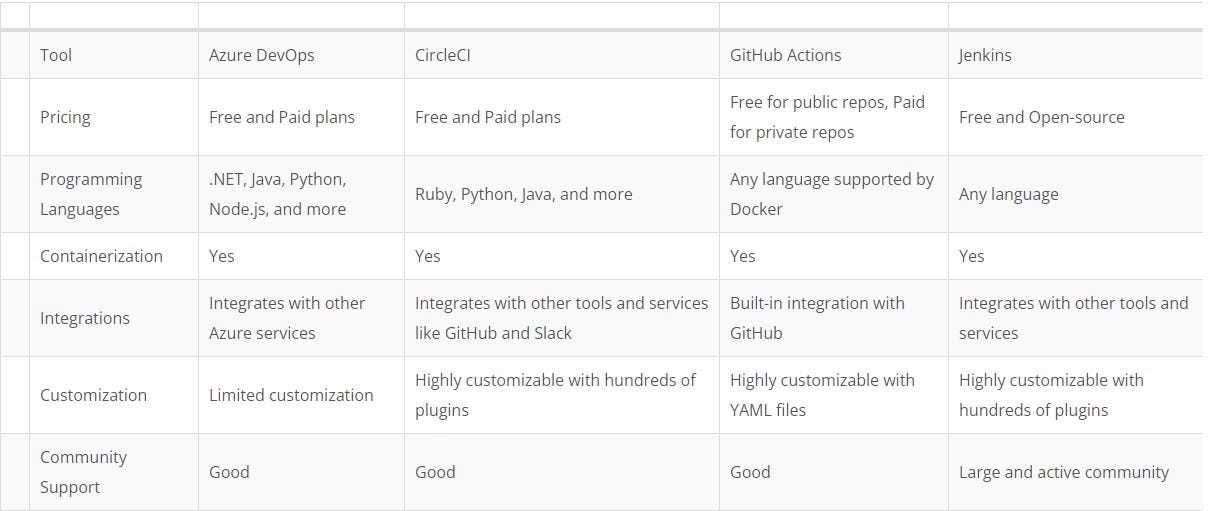This screenshot has width=1210, height=511.
Task: Select 'Free for public repos' pricing cell
Action: pos(834,117)
